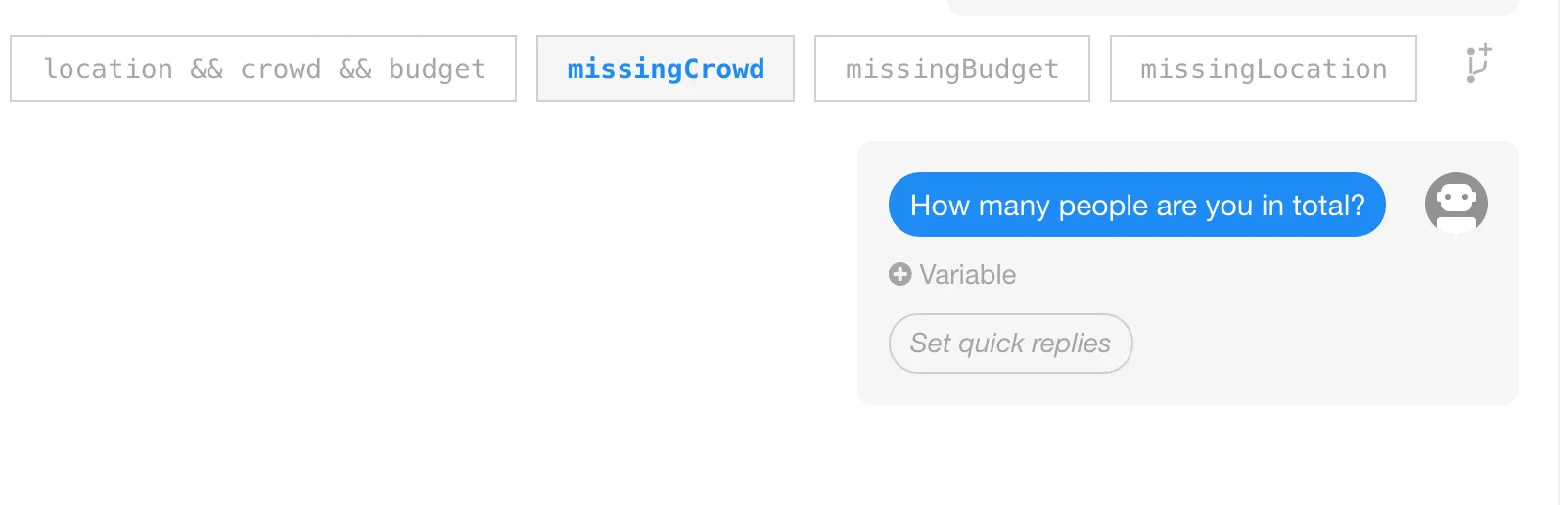Click the word 'replies' in the quick replies button
Screen dimensions: 1568x505
point(1071,344)
